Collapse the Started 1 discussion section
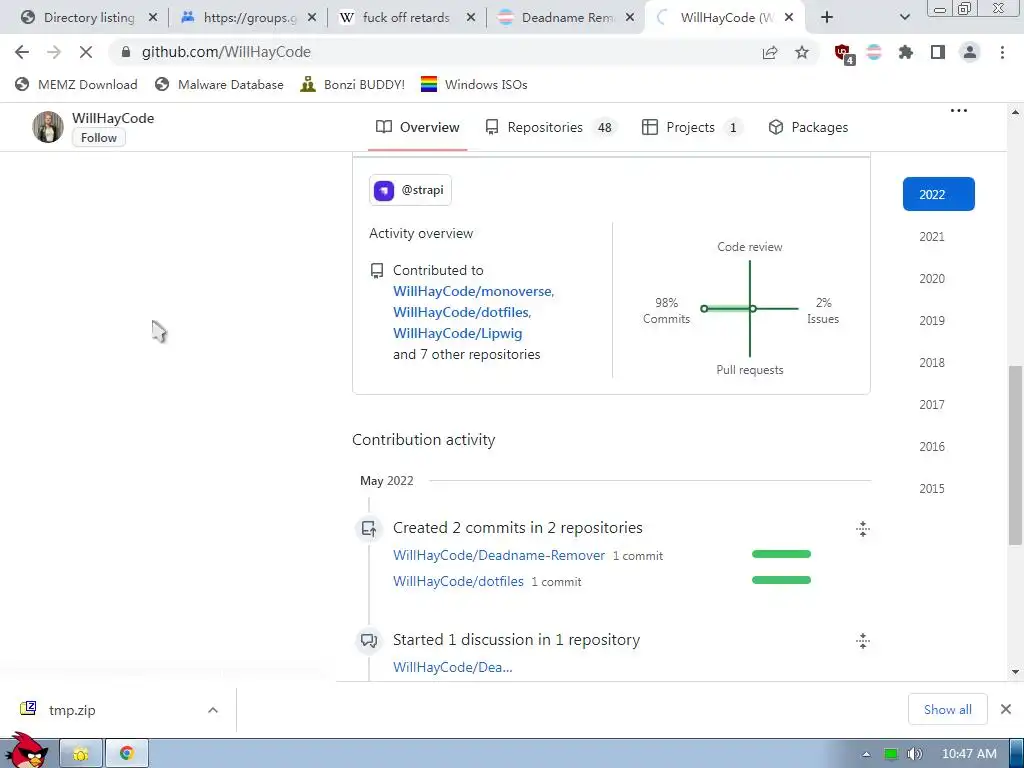The width and height of the screenshot is (1024, 768). coord(863,641)
